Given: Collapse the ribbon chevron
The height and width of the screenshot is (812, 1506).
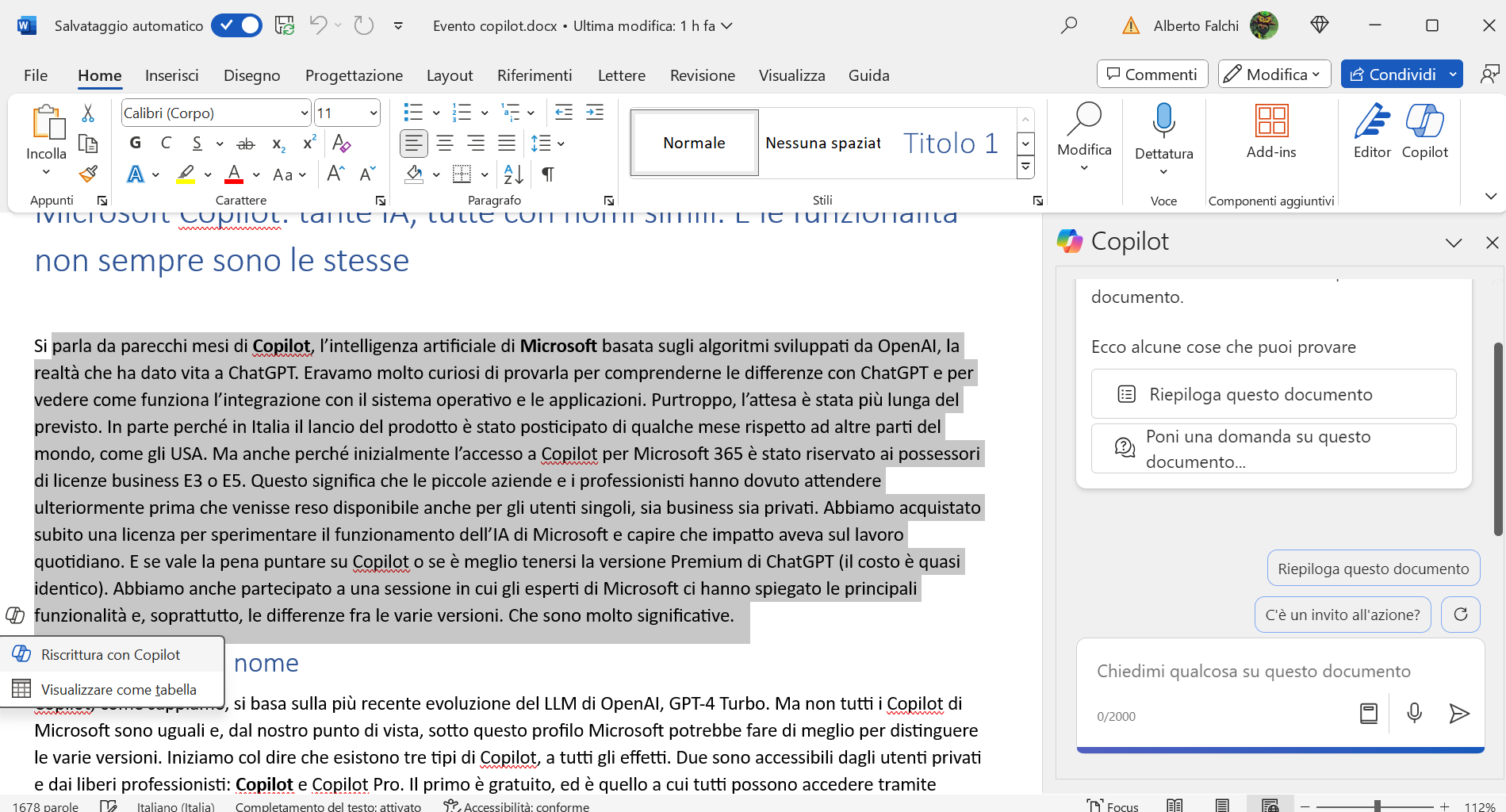Looking at the screenshot, I should click(1490, 196).
